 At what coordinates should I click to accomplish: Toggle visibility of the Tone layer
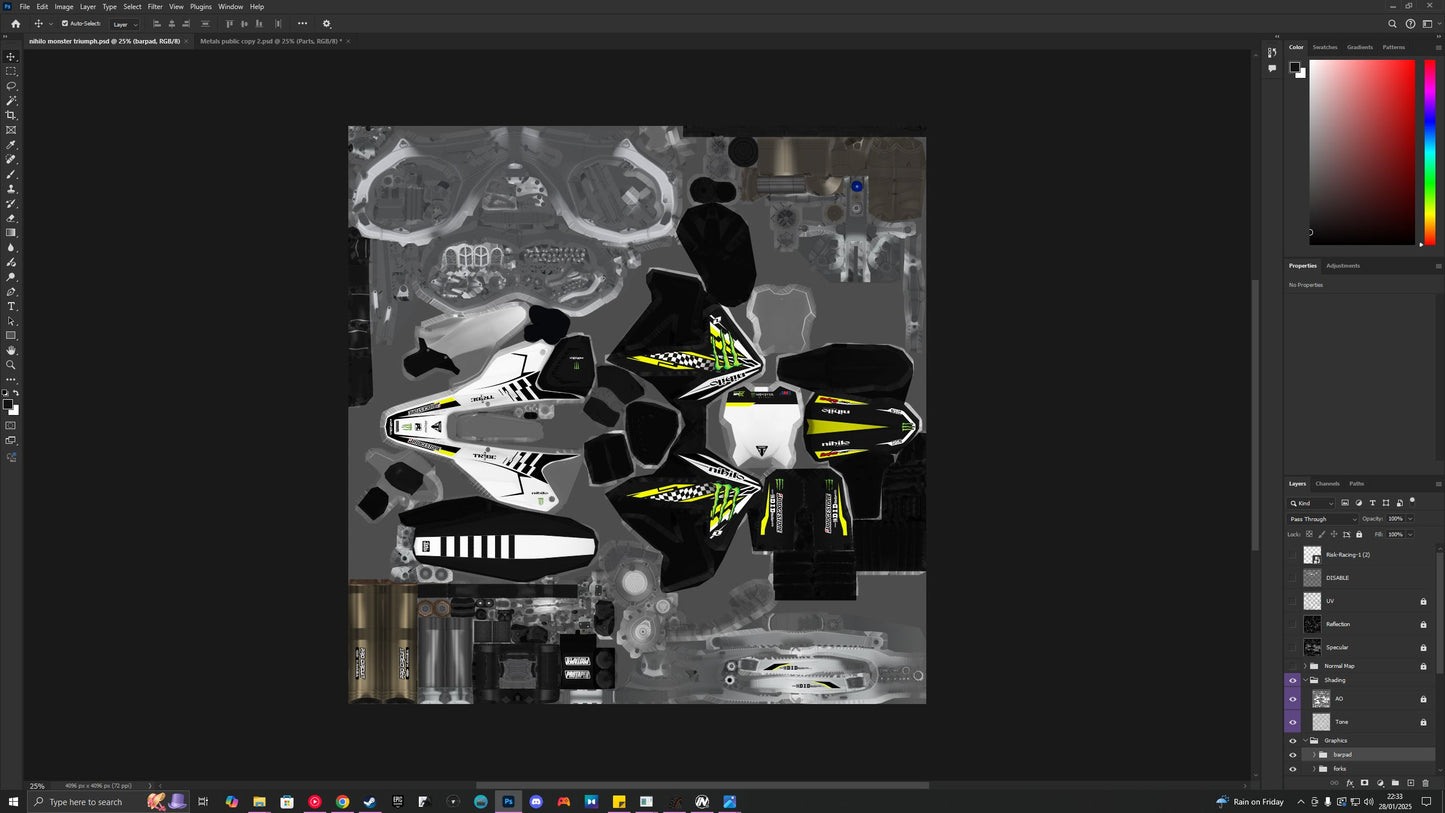pyautogui.click(x=1292, y=722)
